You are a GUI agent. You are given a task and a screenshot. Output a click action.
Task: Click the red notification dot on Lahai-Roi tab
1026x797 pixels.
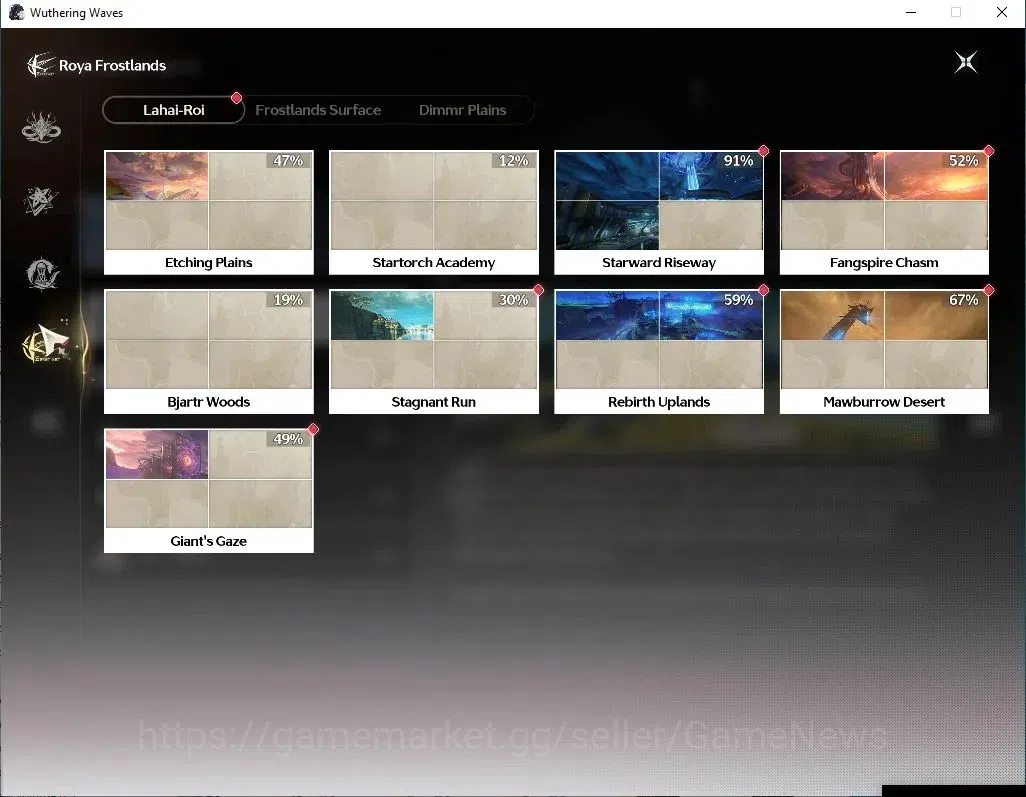pyautogui.click(x=236, y=97)
